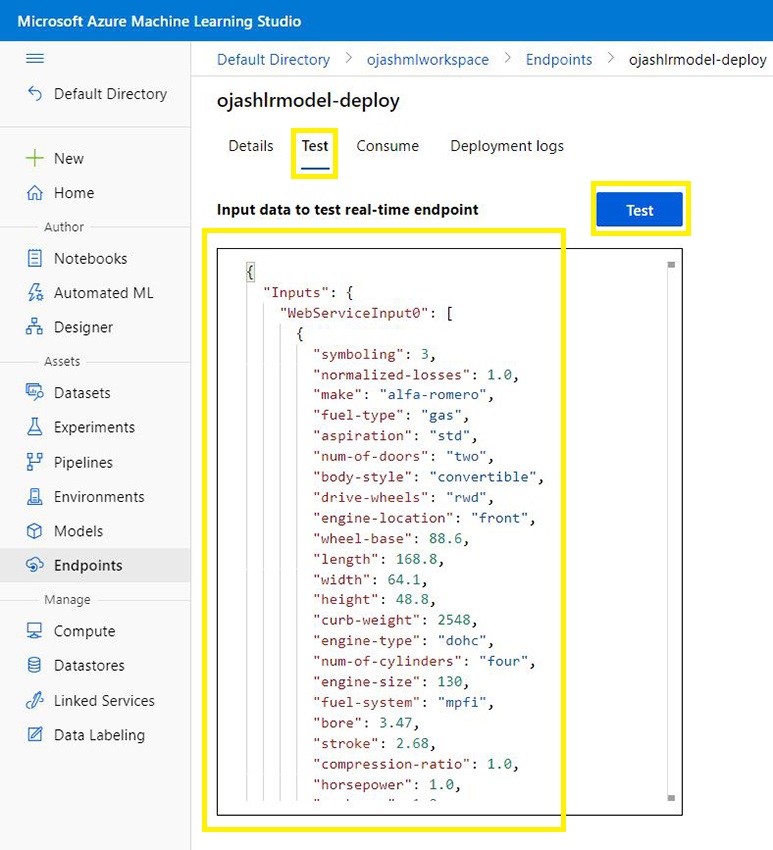Viewport: 773px width, 850px height.
Task: Click the "WebServiceInput0" line
Action: point(366,313)
